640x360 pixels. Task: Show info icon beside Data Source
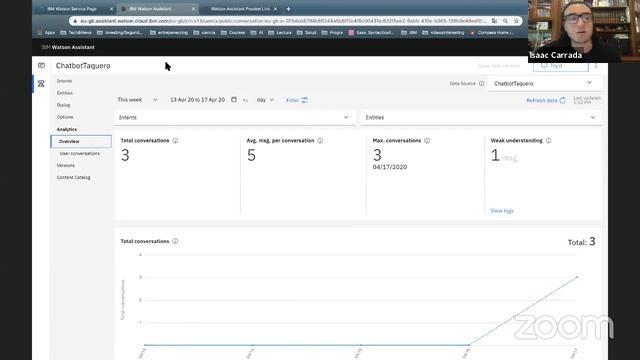(482, 83)
